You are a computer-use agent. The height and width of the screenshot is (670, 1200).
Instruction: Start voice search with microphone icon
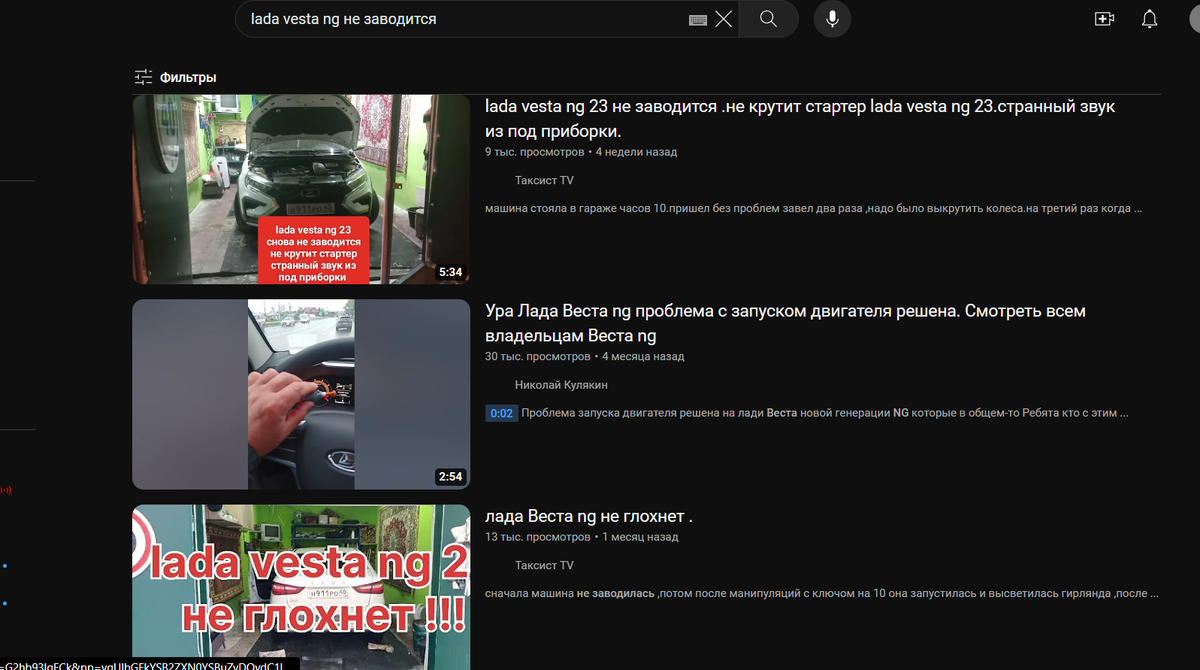[832, 19]
